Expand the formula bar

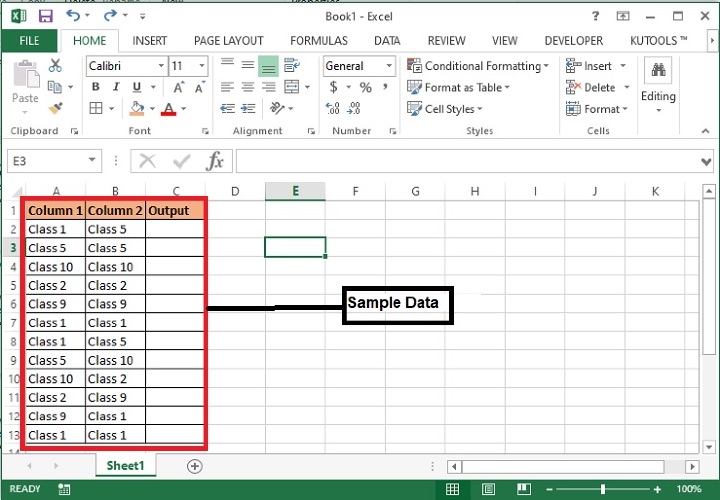[706, 162]
